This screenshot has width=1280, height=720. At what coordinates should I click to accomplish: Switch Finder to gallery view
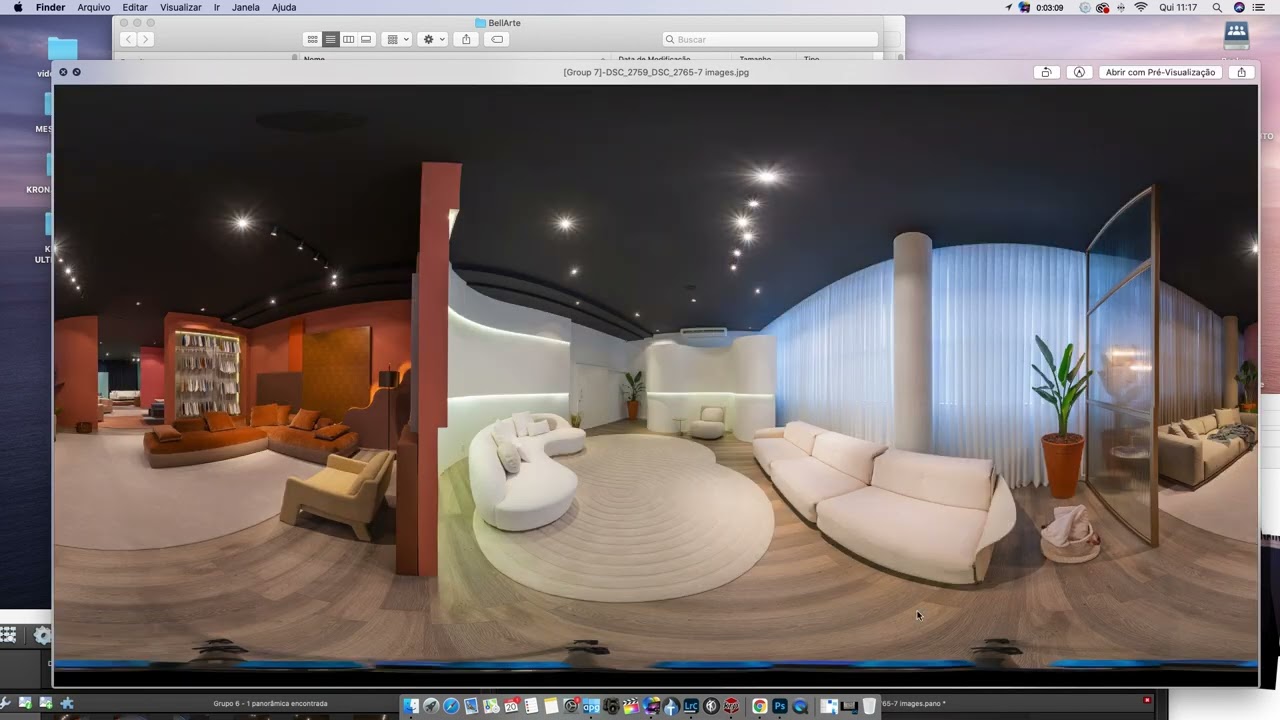click(x=366, y=39)
